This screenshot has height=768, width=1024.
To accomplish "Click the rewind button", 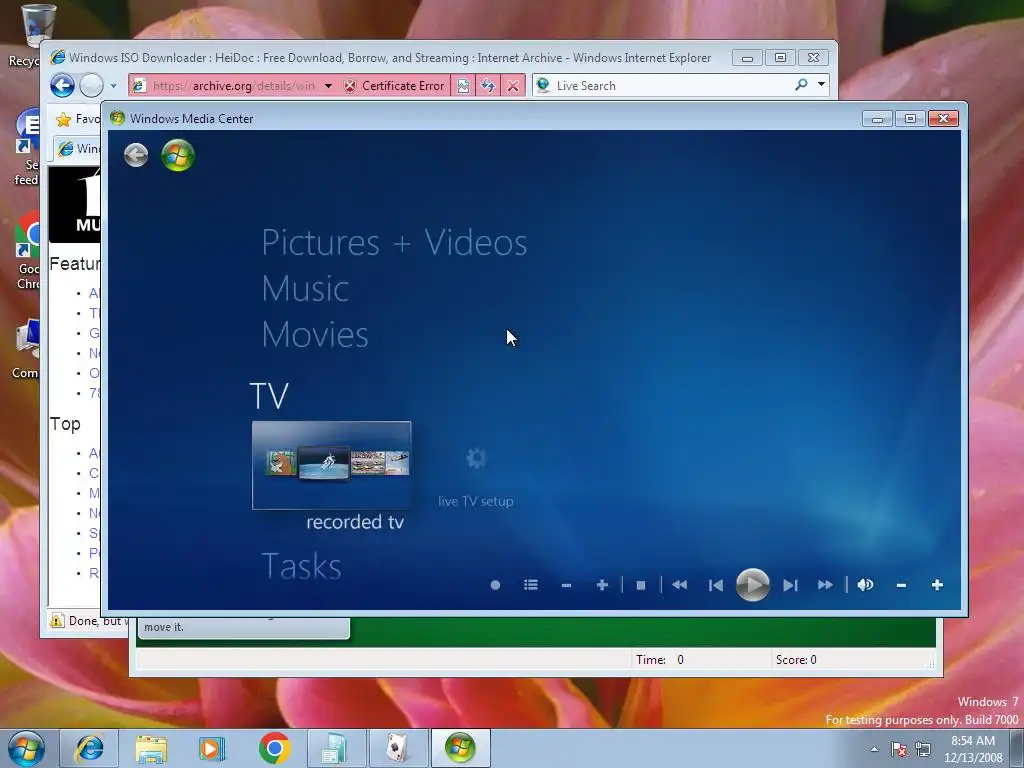I will pos(679,585).
